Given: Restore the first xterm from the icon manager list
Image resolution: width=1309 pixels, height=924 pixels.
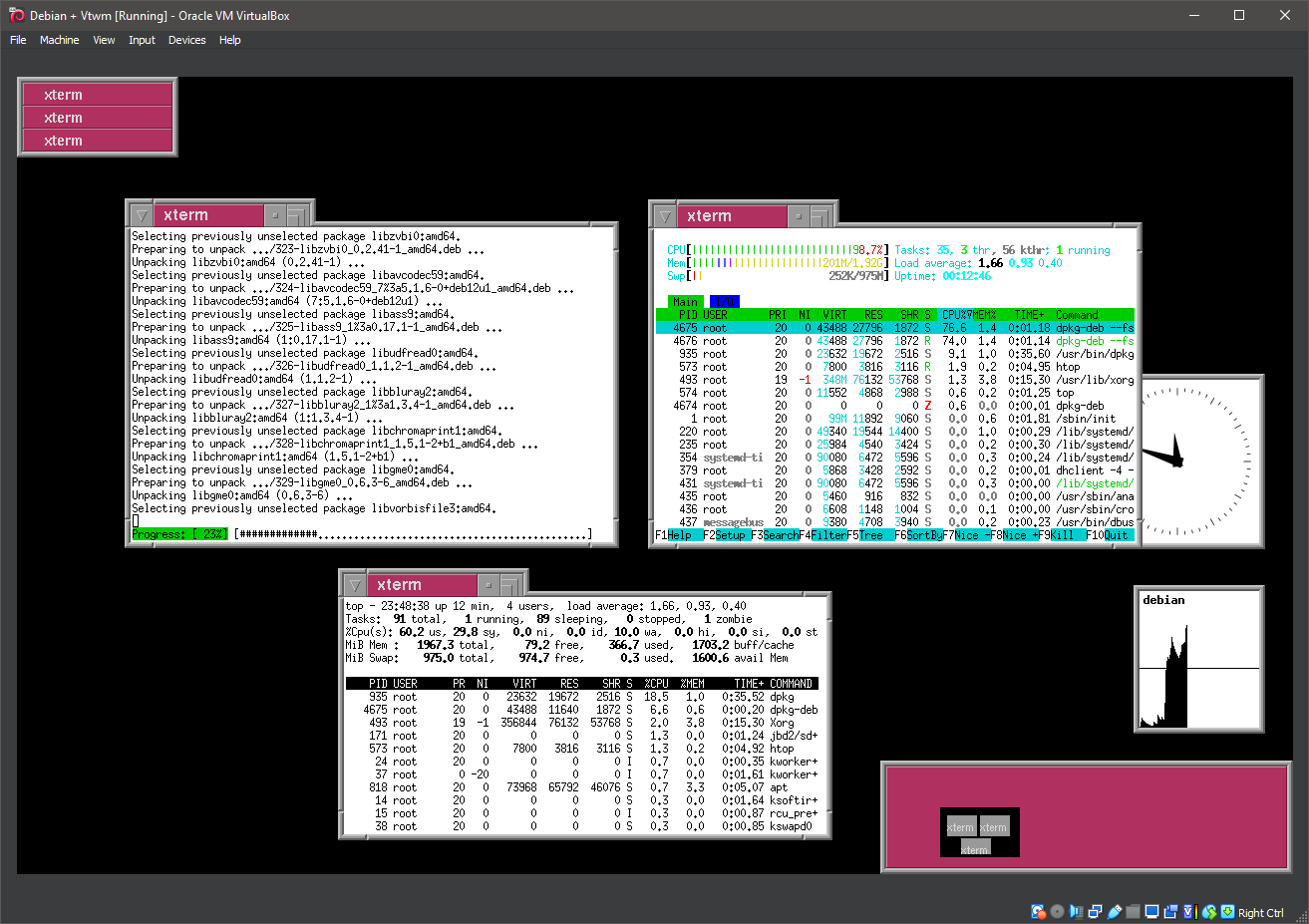Looking at the screenshot, I should coord(97,94).
